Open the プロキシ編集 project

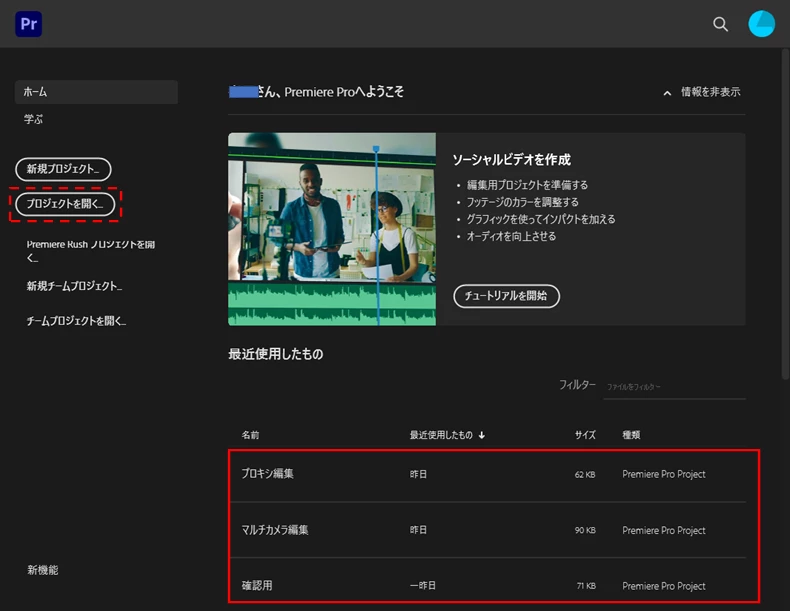488,474
